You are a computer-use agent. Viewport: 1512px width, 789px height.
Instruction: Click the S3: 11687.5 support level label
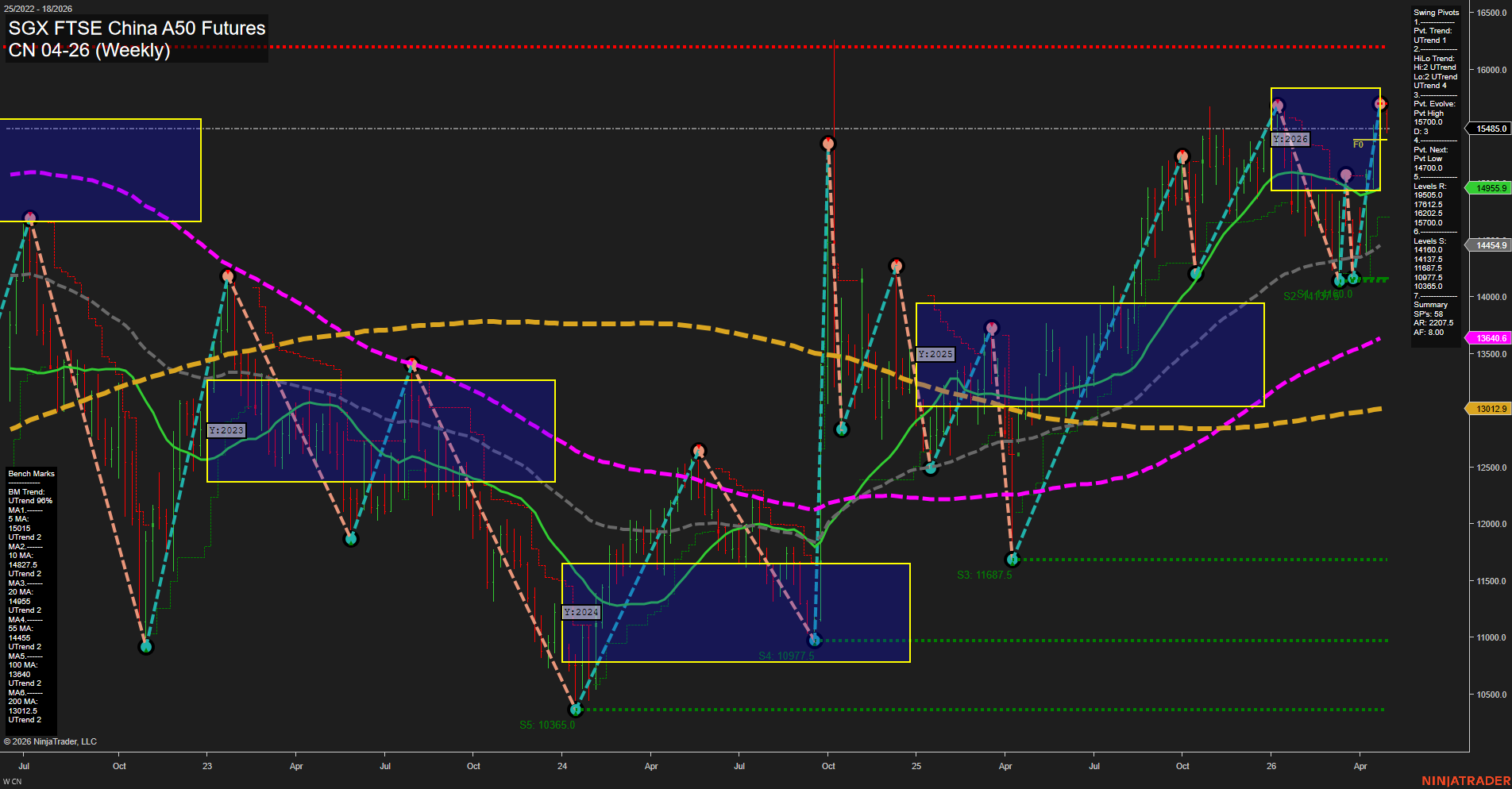click(x=985, y=575)
